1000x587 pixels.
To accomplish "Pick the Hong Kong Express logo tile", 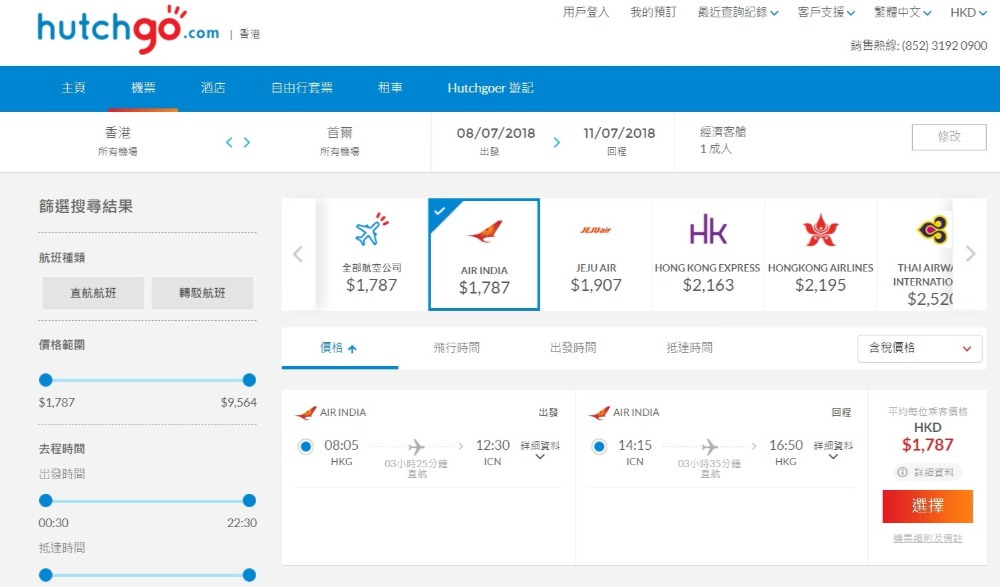I will (x=708, y=230).
